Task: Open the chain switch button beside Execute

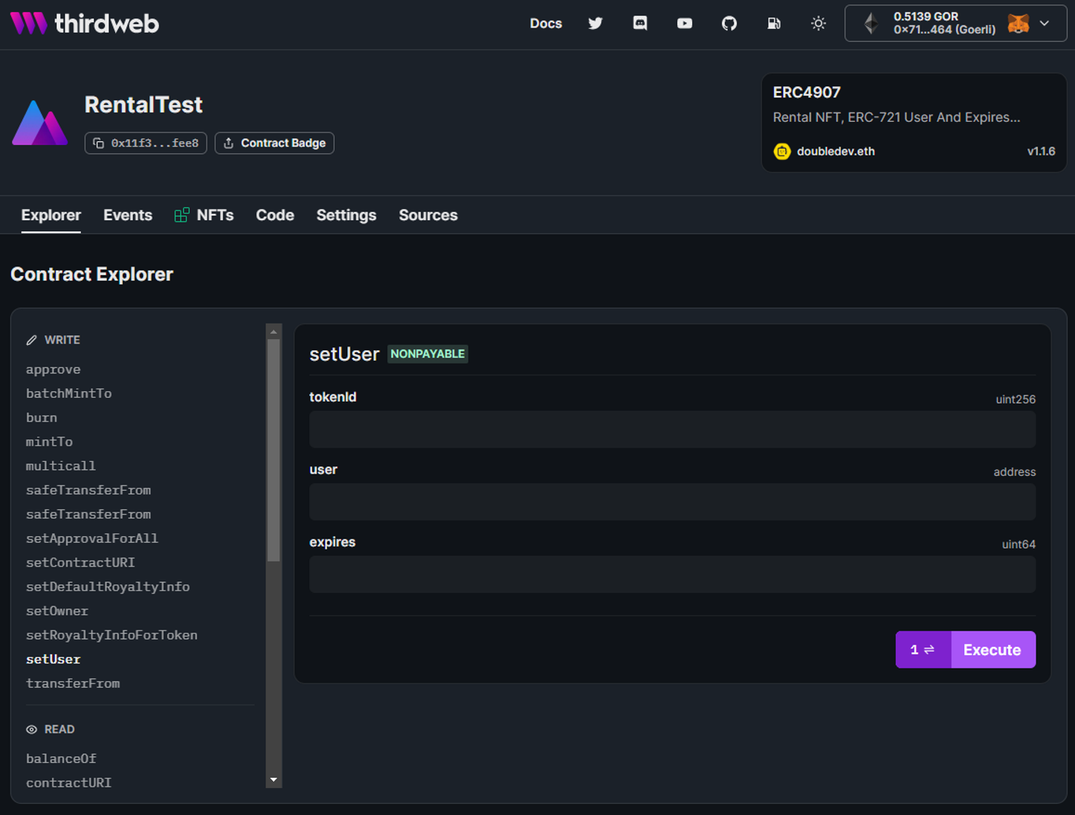Action: [x=922, y=650]
